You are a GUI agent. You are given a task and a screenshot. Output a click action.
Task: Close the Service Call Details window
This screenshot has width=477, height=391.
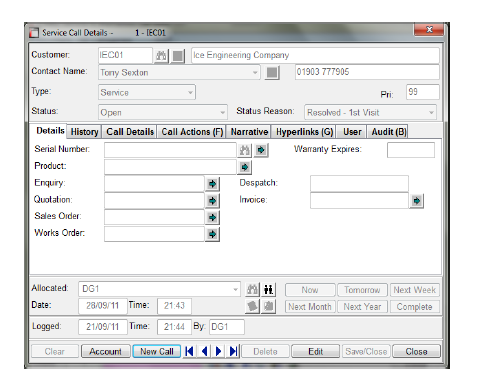pyautogui.click(x=429, y=30)
